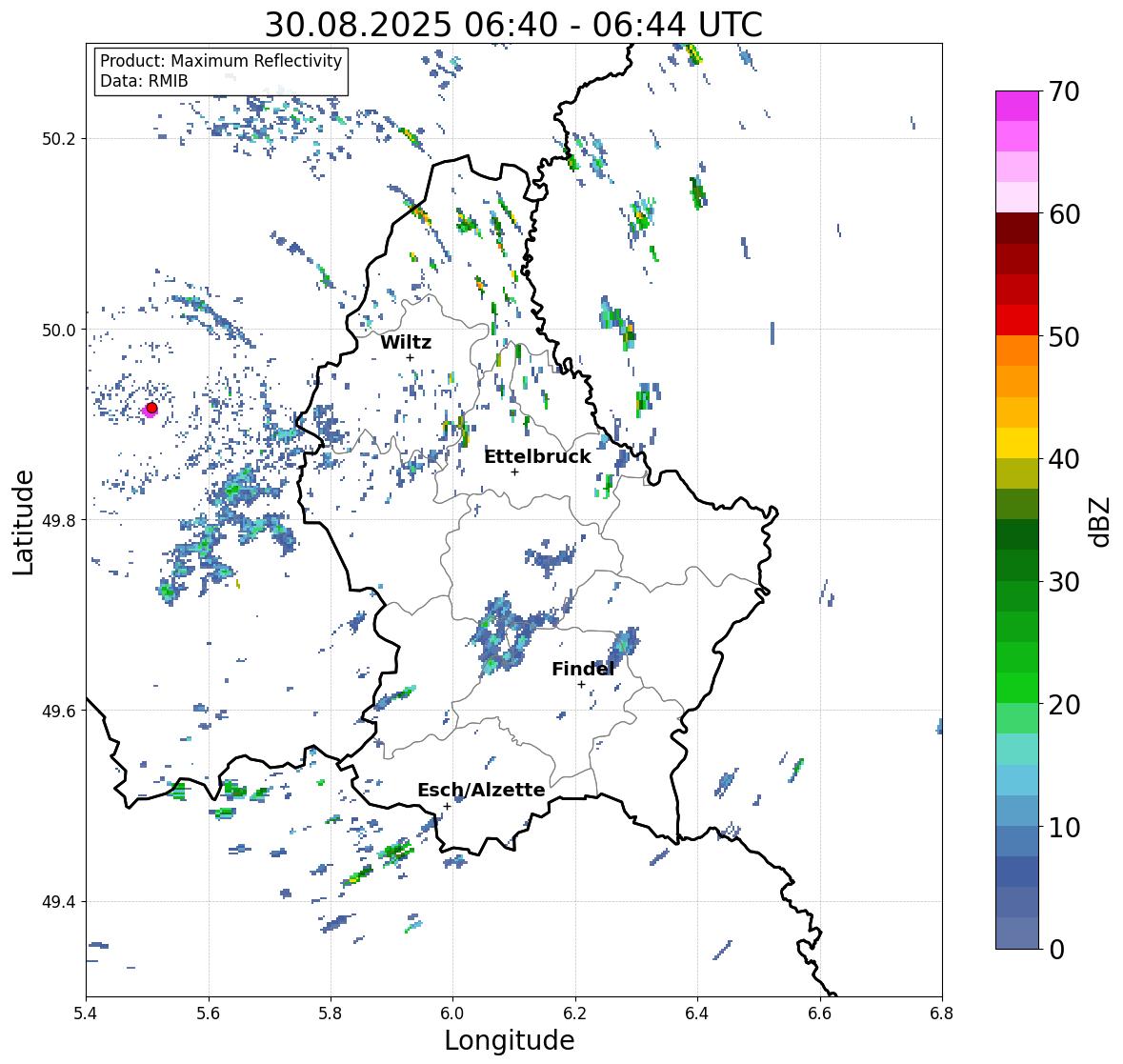Click the longitude tick label 6.4
Viewport: 1123px width, 1064px height.
(x=697, y=1014)
